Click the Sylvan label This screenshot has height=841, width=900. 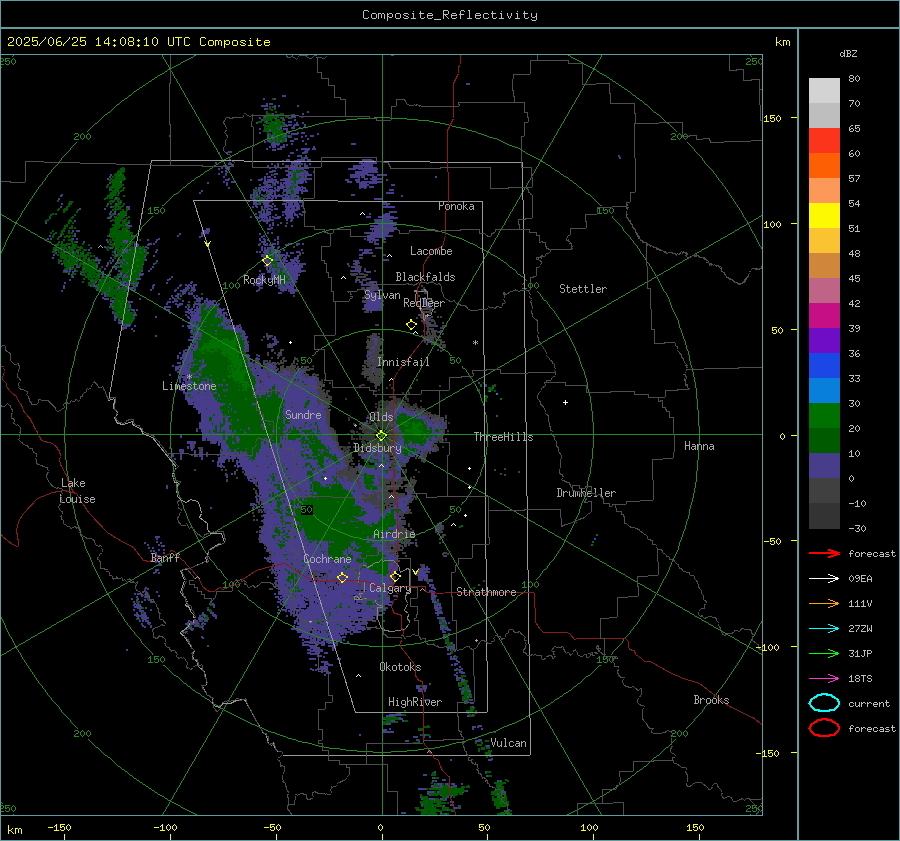[x=382, y=295]
